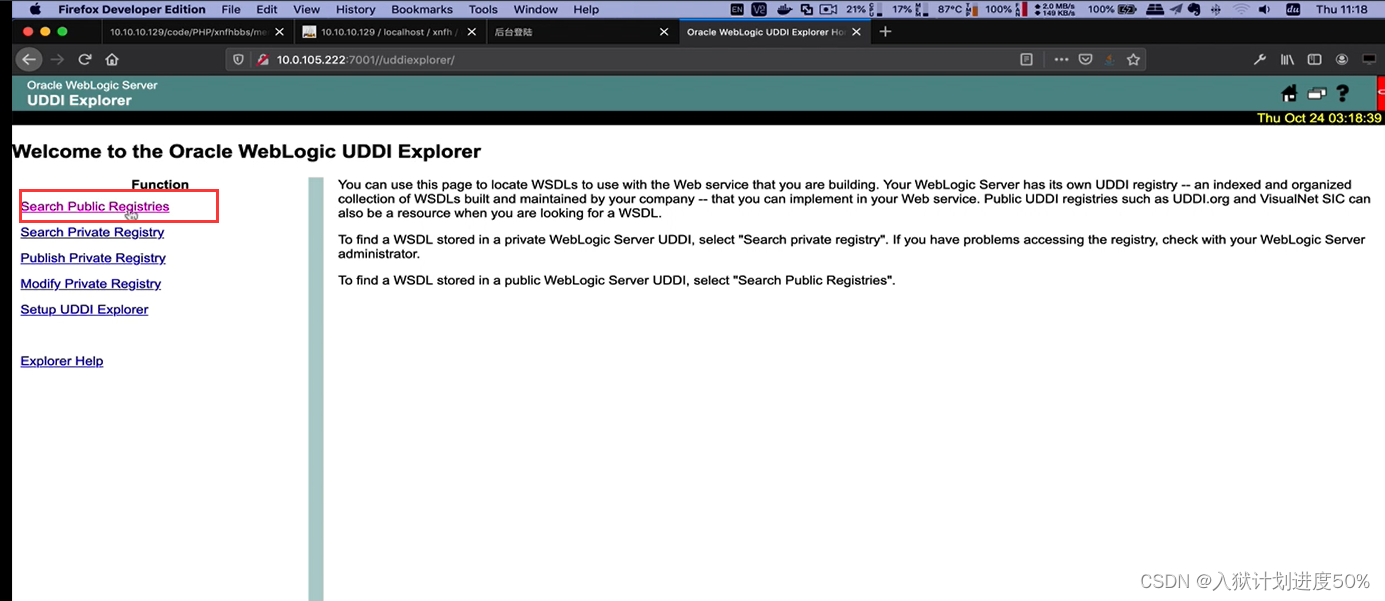Open Firefox account avatar icon
1385x601 pixels.
coord(1342,60)
